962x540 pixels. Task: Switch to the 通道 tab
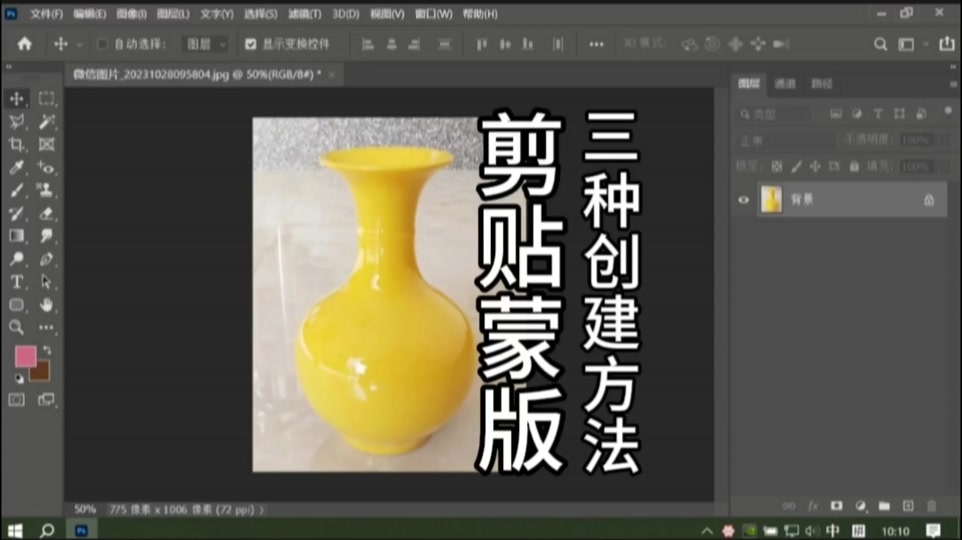(x=785, y=83)
